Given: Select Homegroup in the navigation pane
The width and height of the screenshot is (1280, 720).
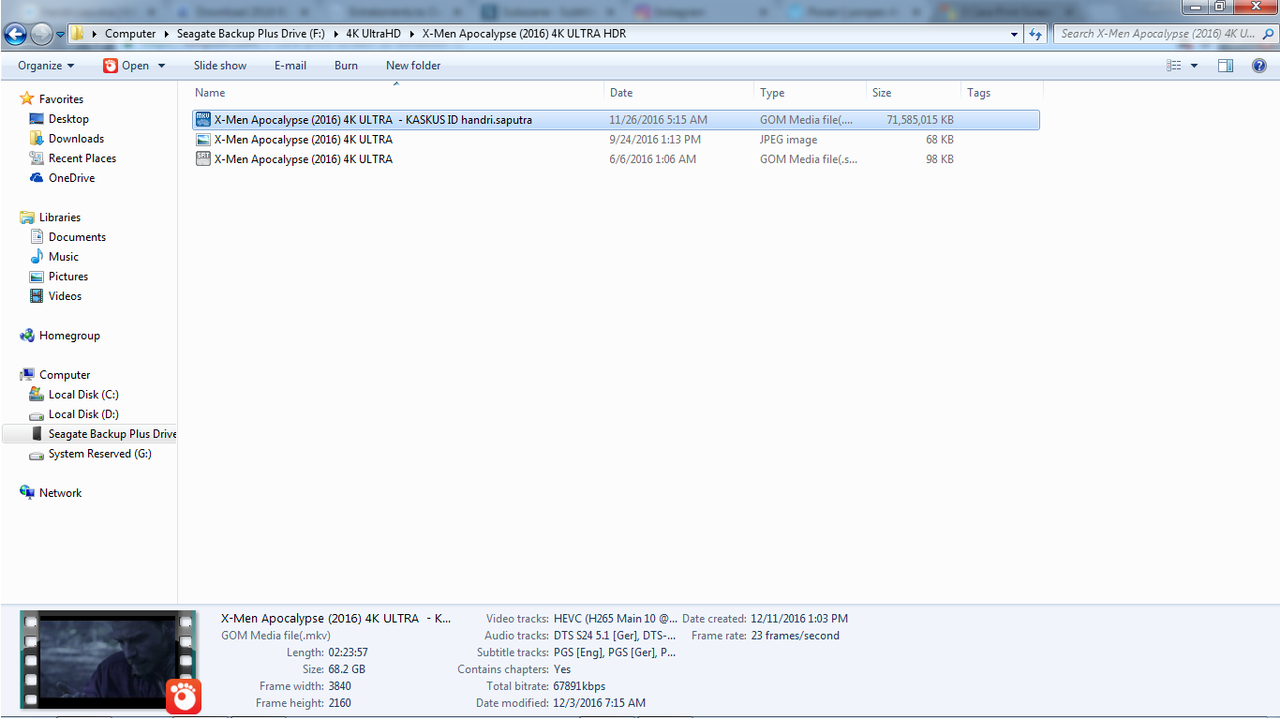Looking at the screenshot, I should pyautogui.click(x=69, y=336).
